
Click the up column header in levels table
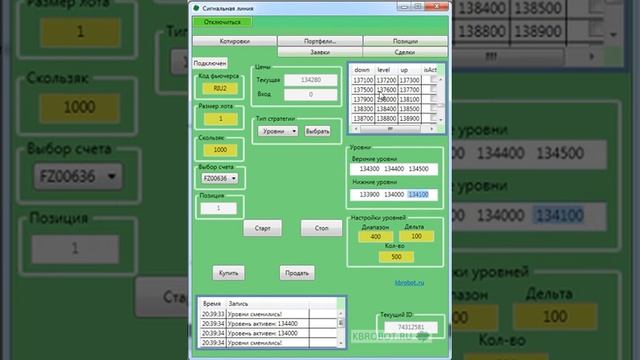click(409, 70)
